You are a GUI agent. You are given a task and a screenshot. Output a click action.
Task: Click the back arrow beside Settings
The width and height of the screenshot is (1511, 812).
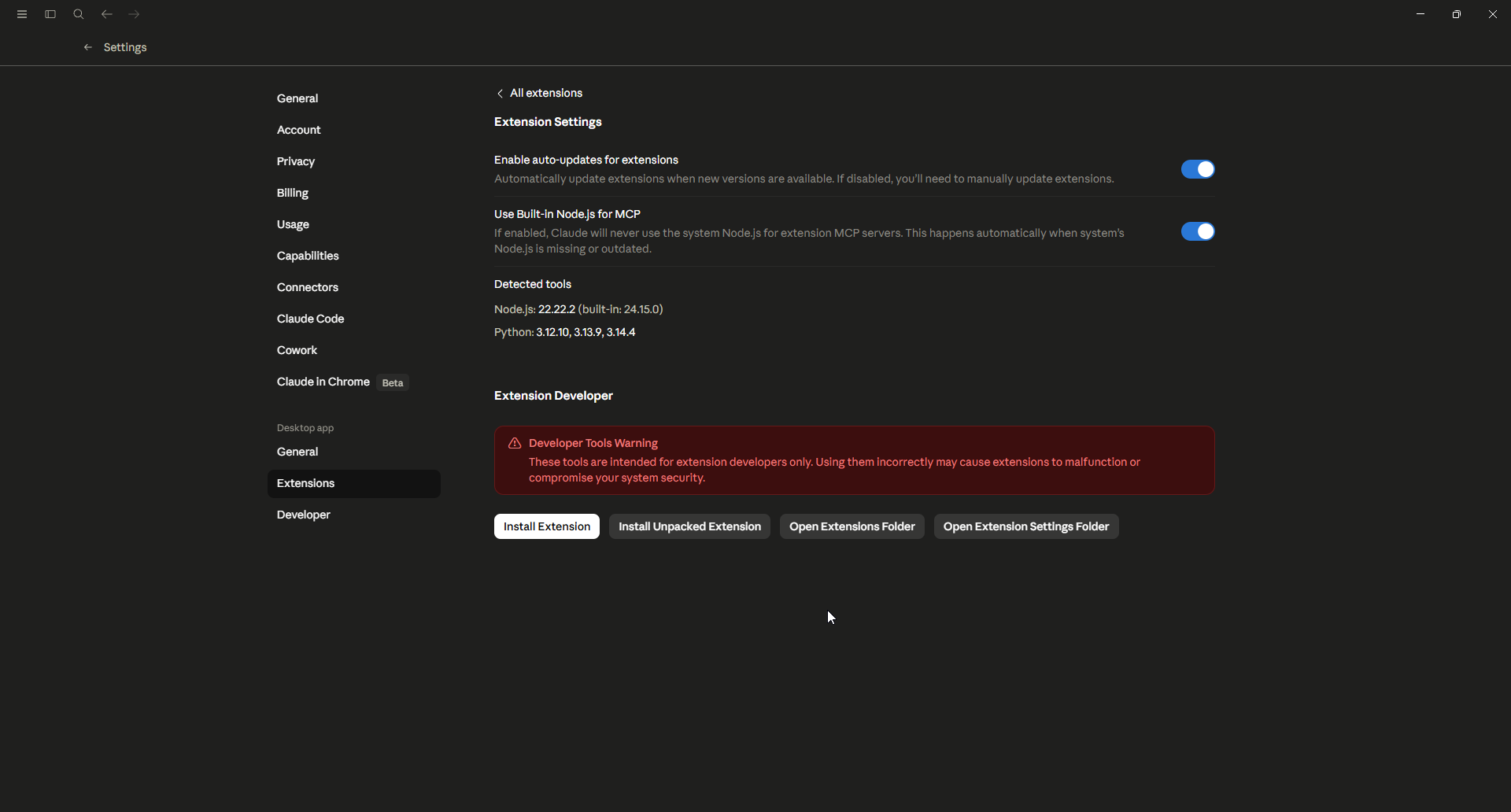pos(88,47)
